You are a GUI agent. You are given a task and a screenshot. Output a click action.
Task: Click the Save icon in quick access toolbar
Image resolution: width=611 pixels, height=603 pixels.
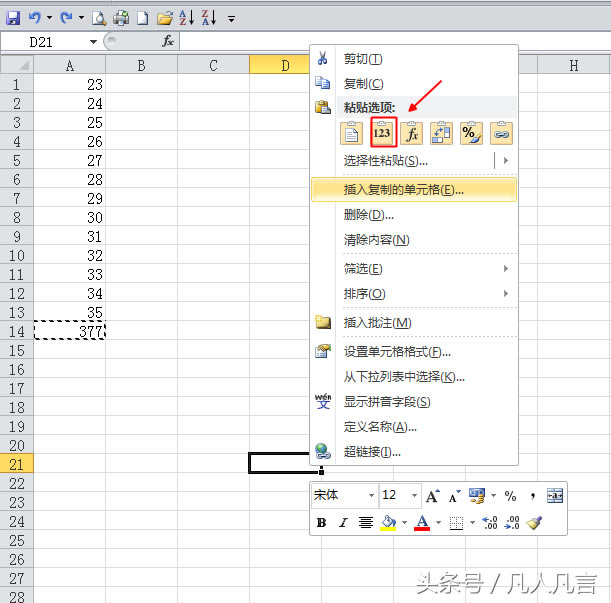13,18
